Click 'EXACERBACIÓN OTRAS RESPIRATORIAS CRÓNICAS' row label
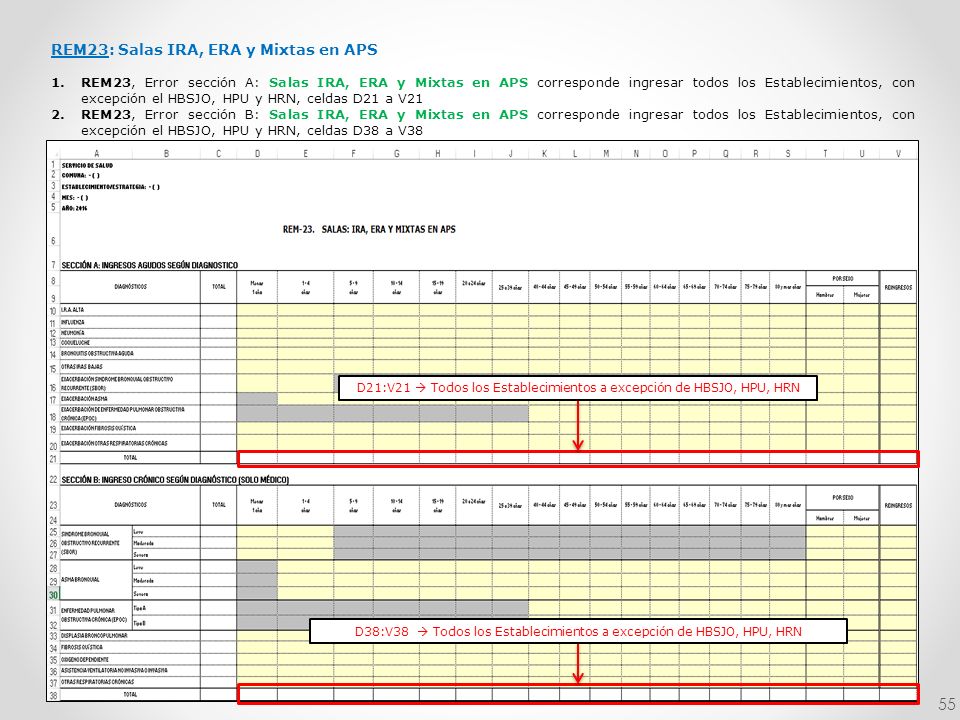960x720 pixels. click(x=114, y=443)
